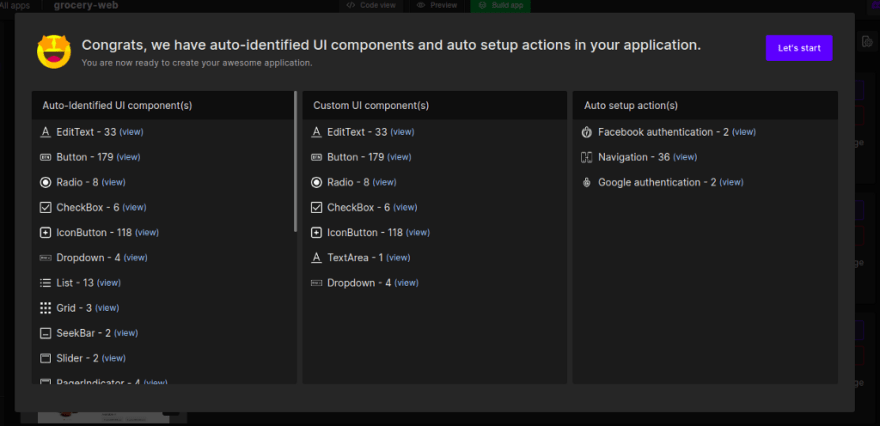Click the star-eyed emoji icon

pyautogui.click(x=54, y=51)
